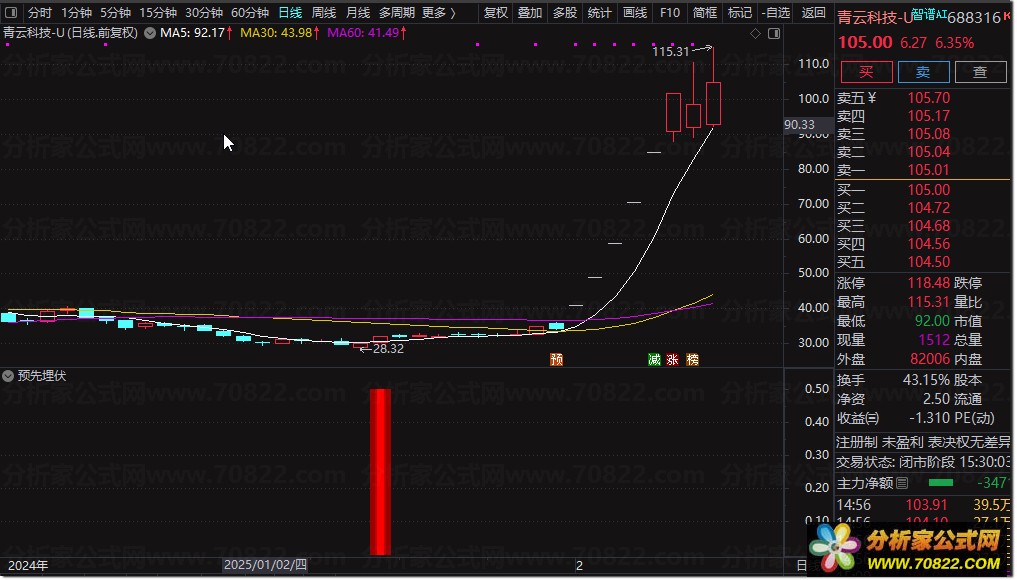Click the 115.31 high price annotation
The height and width of the screenshot is (580, 1017).
pyautogui.click(x=670, y=51)
